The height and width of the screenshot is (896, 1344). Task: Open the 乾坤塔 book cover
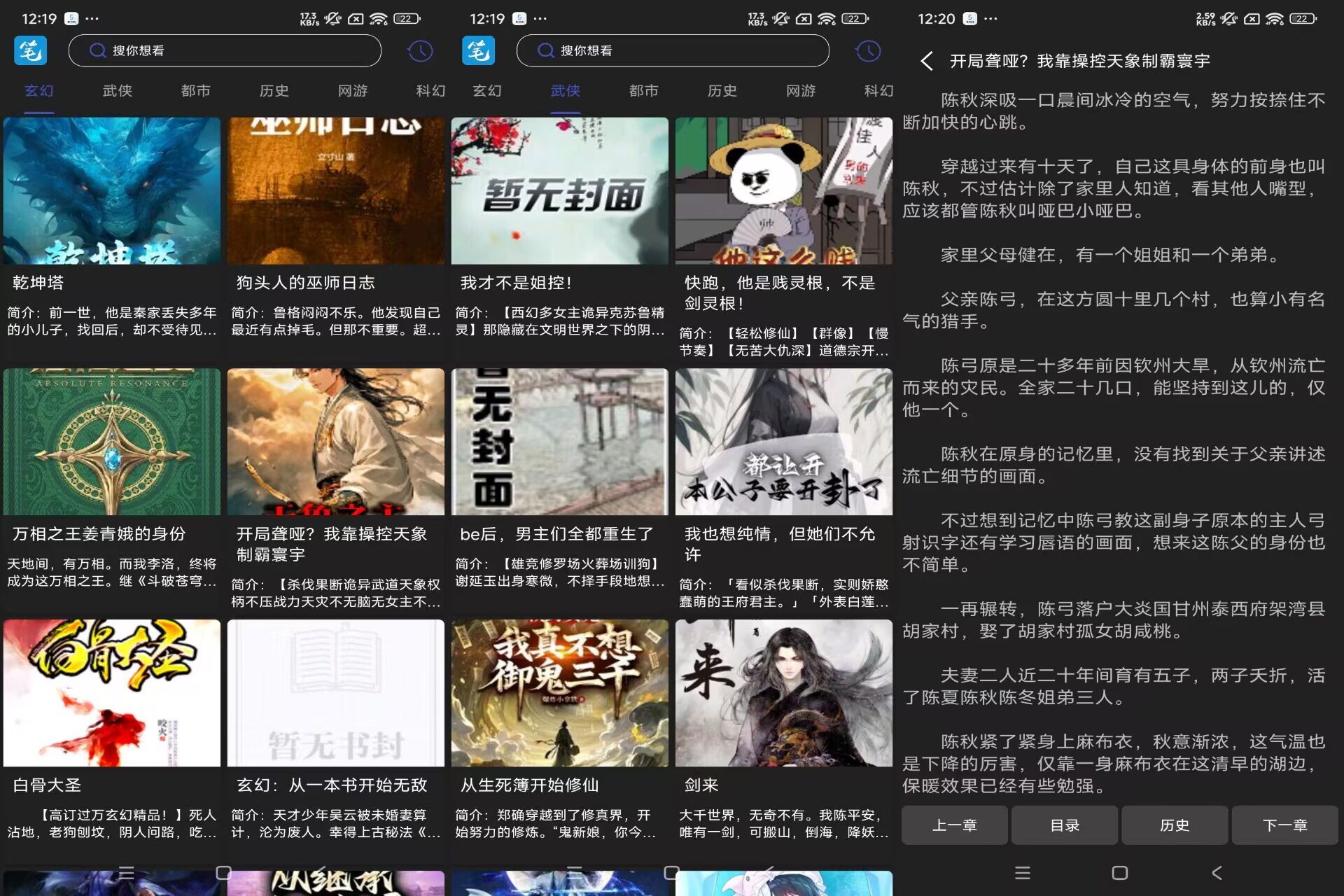pyautogui.click(x=112, y=190)
